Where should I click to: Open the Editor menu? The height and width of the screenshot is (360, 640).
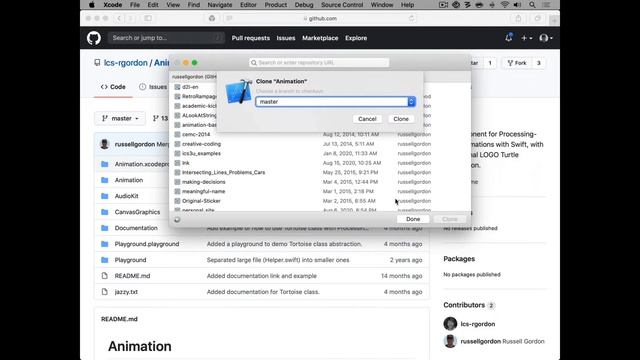(x=248, y=5)
